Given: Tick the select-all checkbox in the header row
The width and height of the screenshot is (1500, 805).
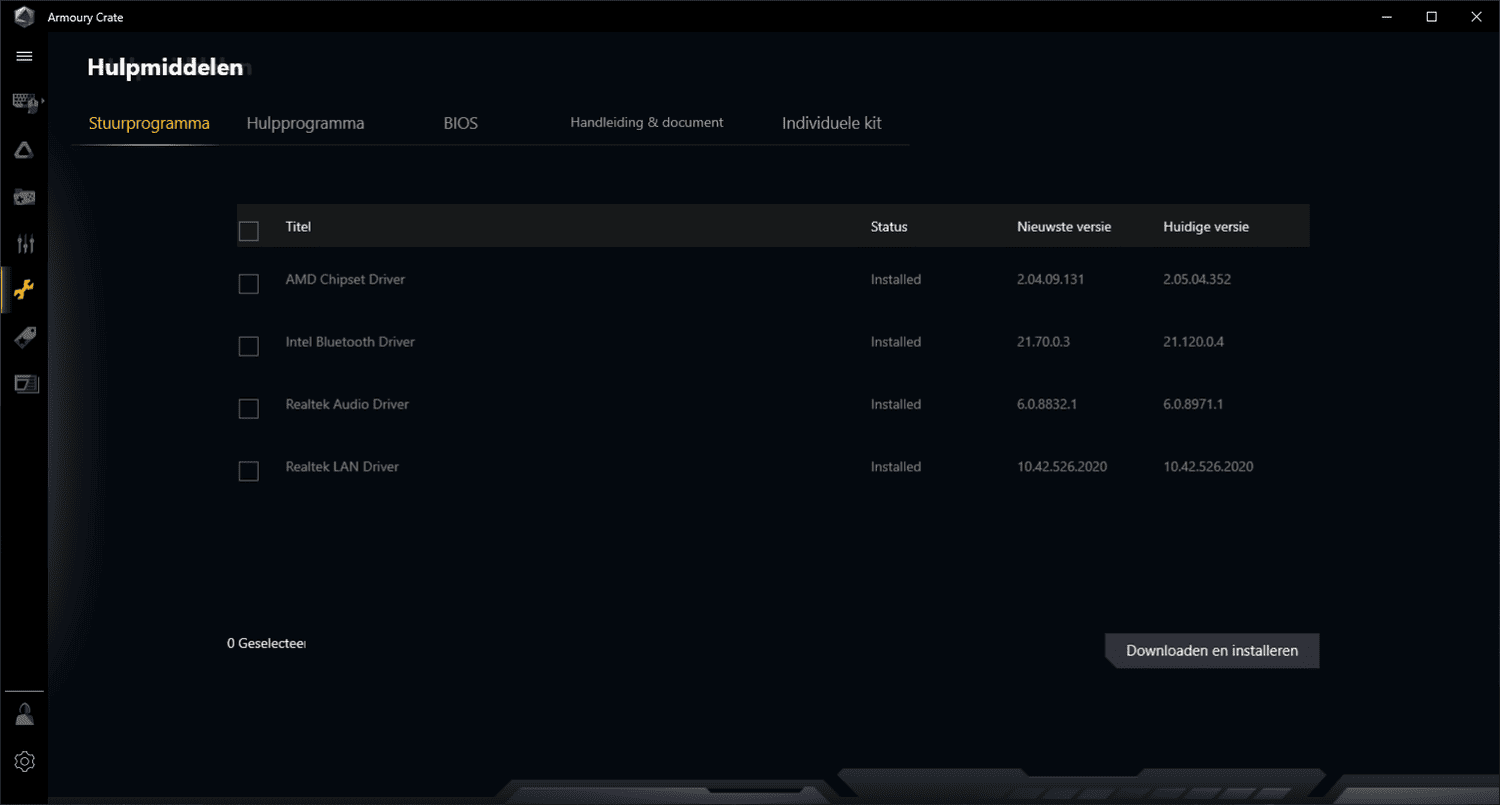Looking at the screenshot, I should tap(249, 231).
